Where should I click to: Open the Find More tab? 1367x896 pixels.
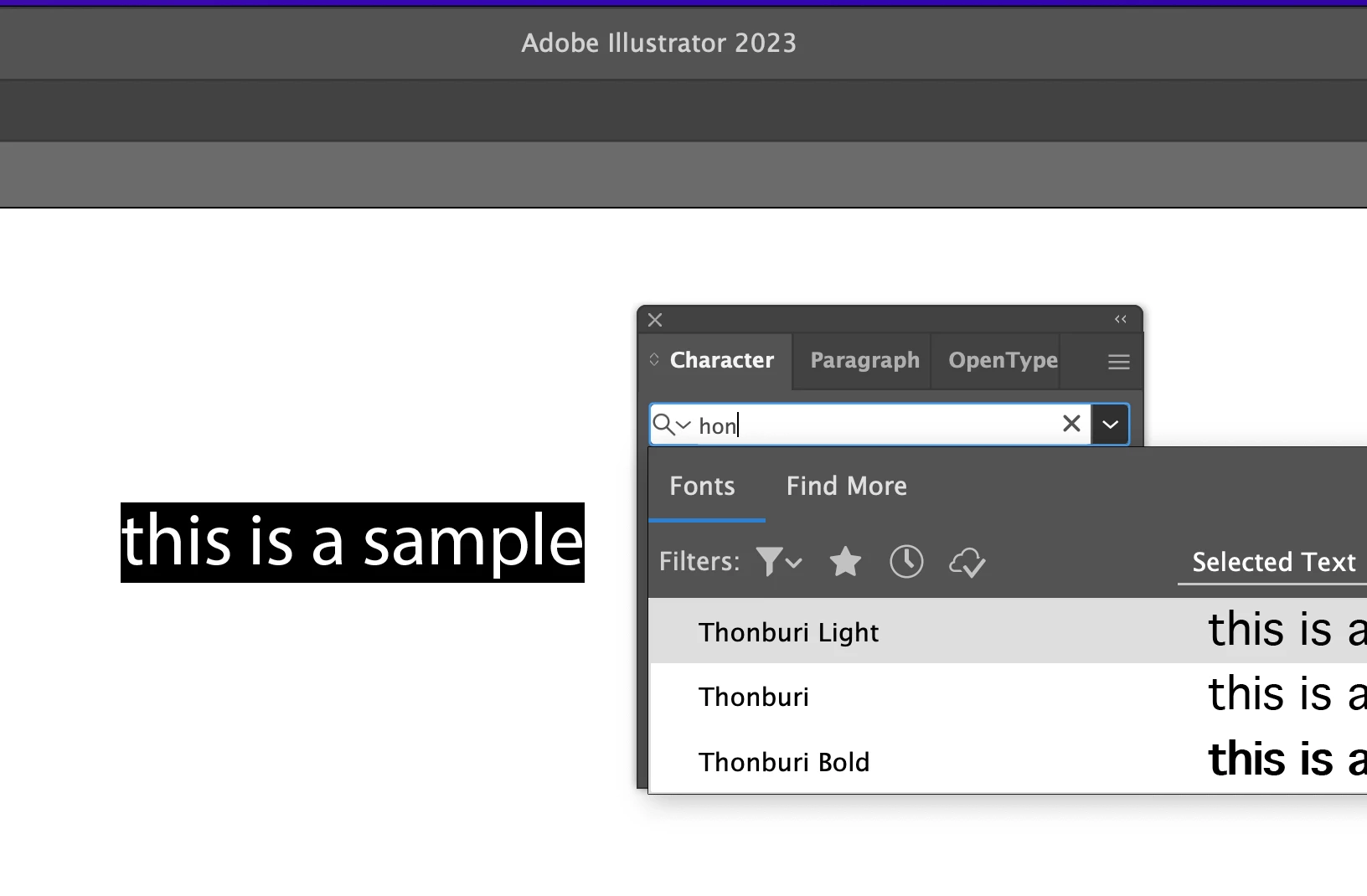pos(846,487)
